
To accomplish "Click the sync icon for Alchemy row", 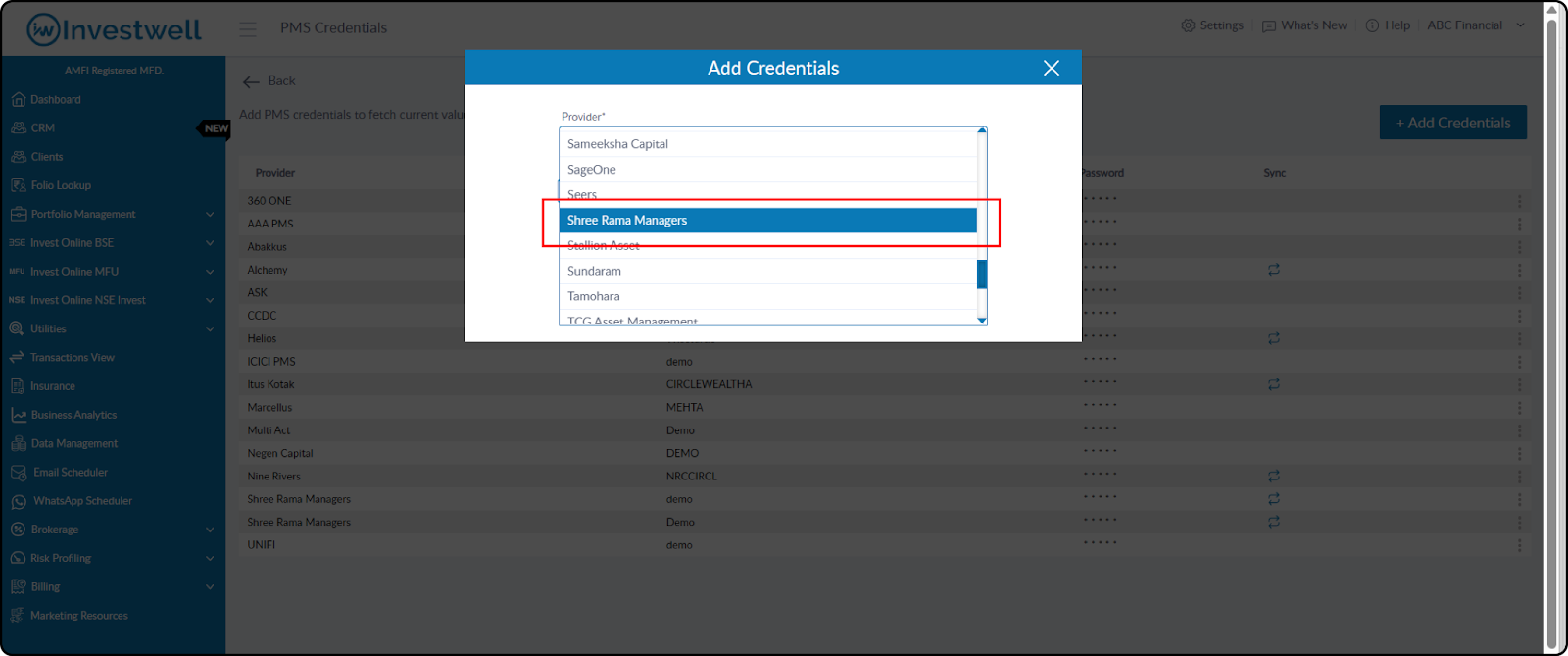I will pos(1274,269).
